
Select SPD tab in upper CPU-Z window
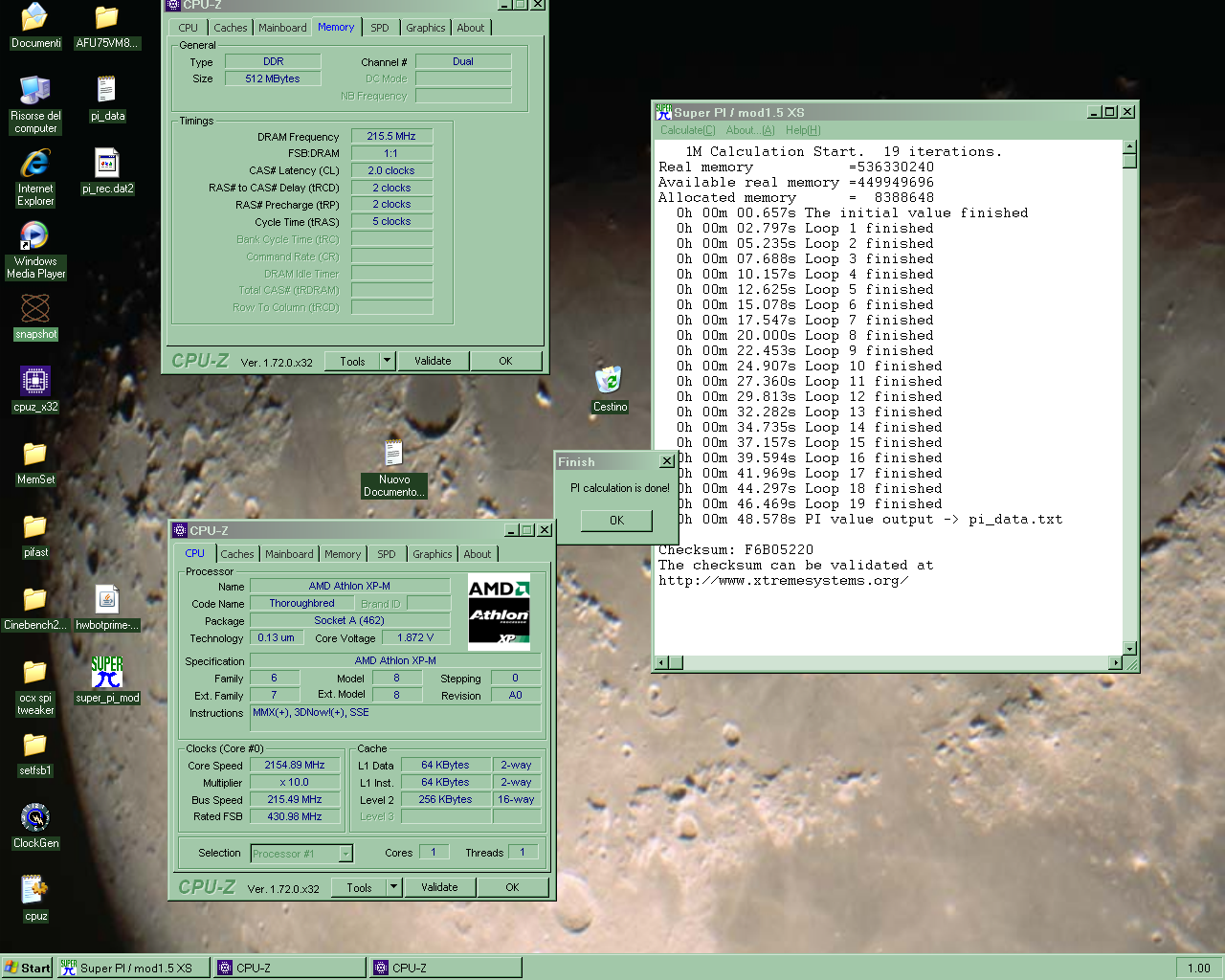coord(380,28)
